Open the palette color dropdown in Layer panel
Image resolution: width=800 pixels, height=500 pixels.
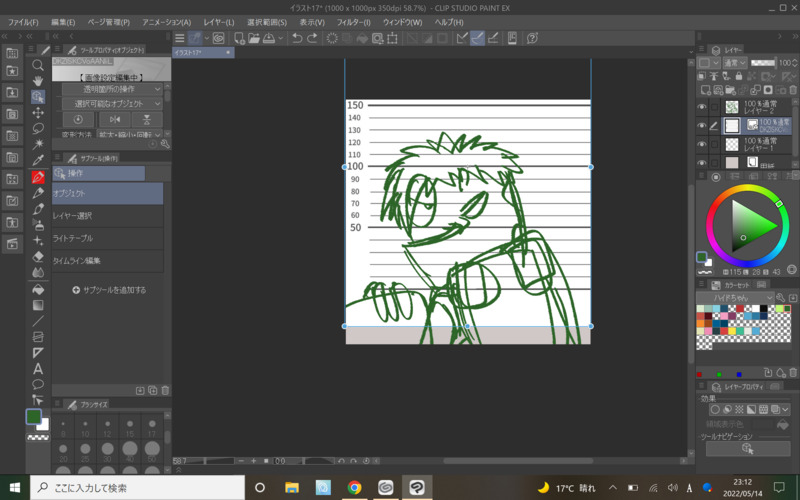(x=709, y=63)
